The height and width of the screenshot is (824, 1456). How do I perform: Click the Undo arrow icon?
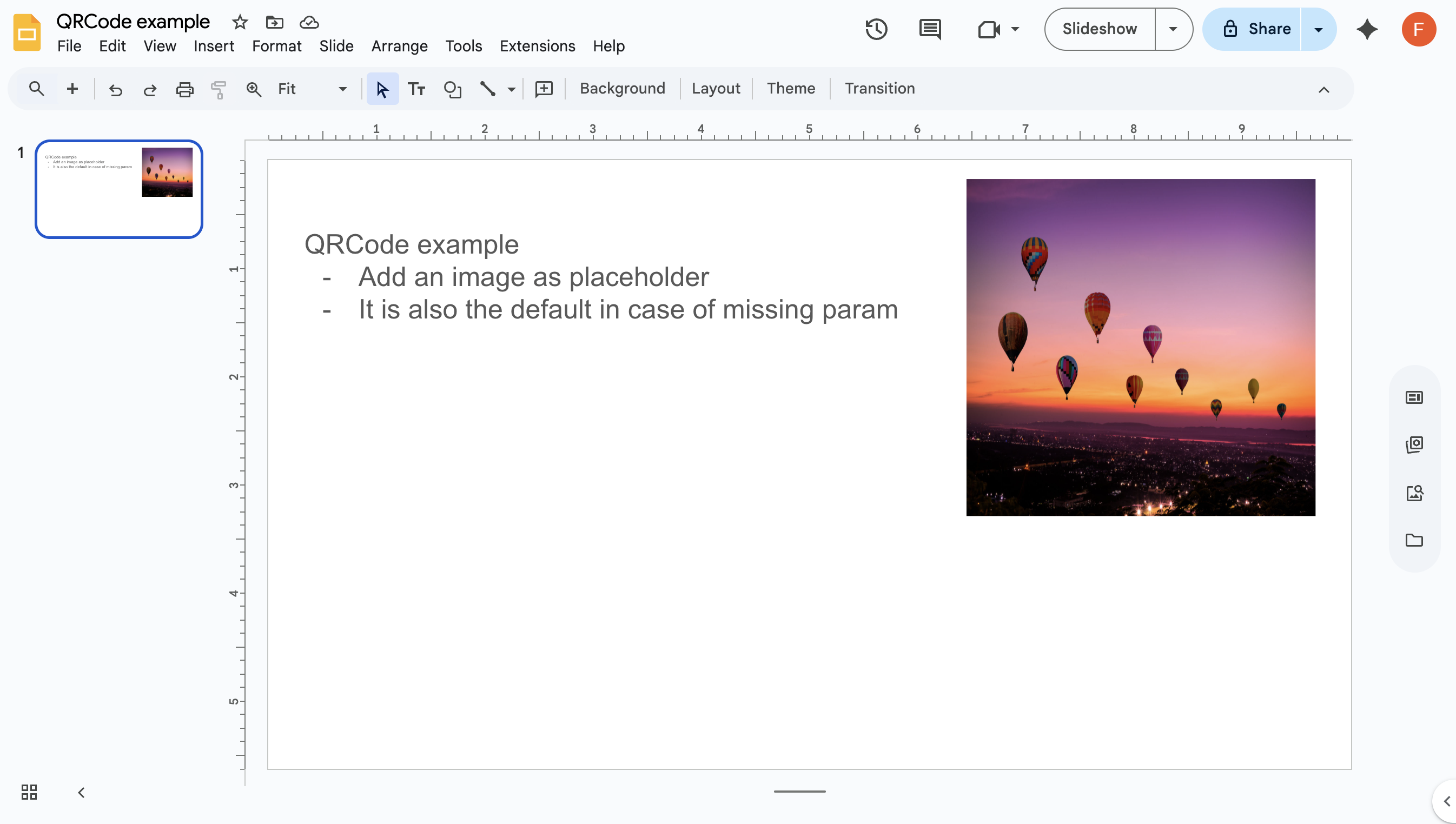(x=116, y=89)
